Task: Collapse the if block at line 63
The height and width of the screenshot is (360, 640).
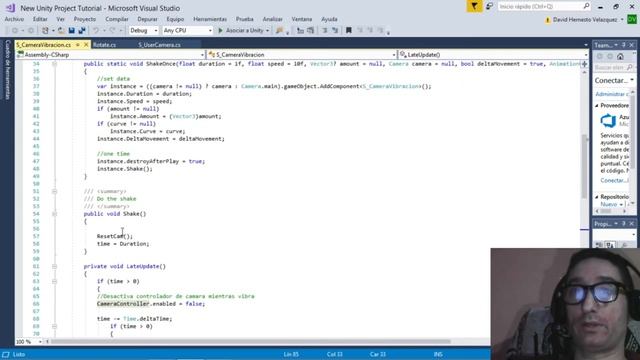Action: pyautogui.click(x=54, y=282)
